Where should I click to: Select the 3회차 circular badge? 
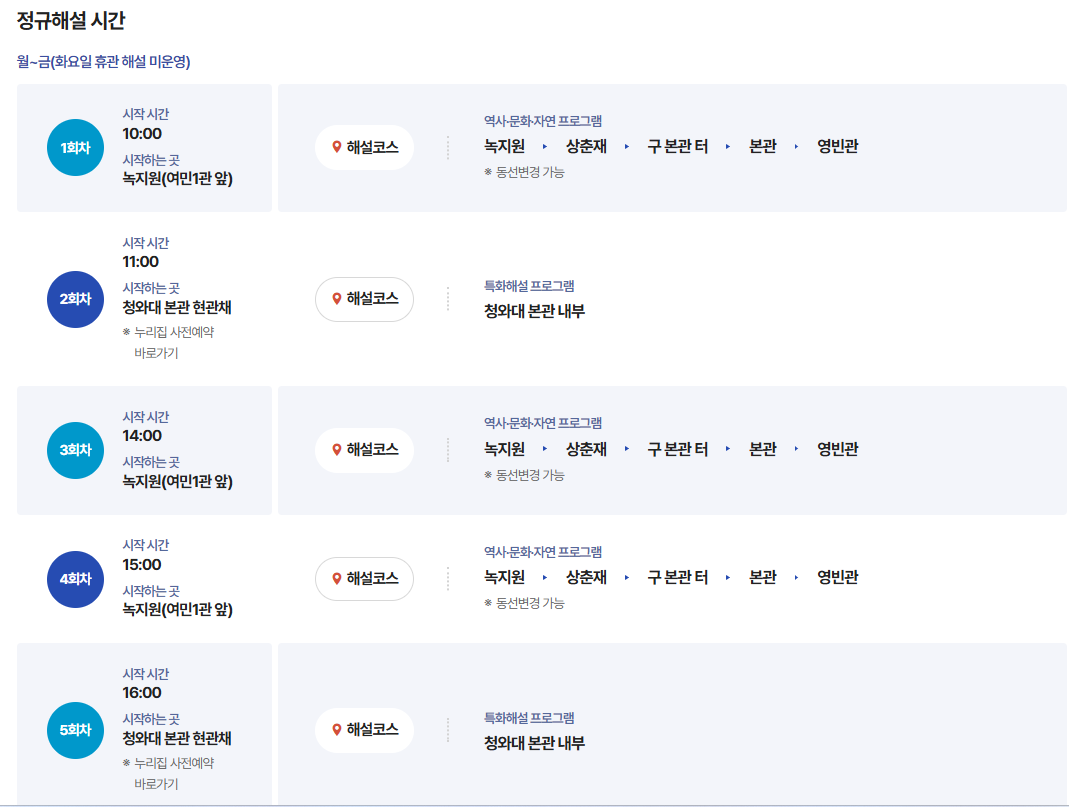(75, 449)
